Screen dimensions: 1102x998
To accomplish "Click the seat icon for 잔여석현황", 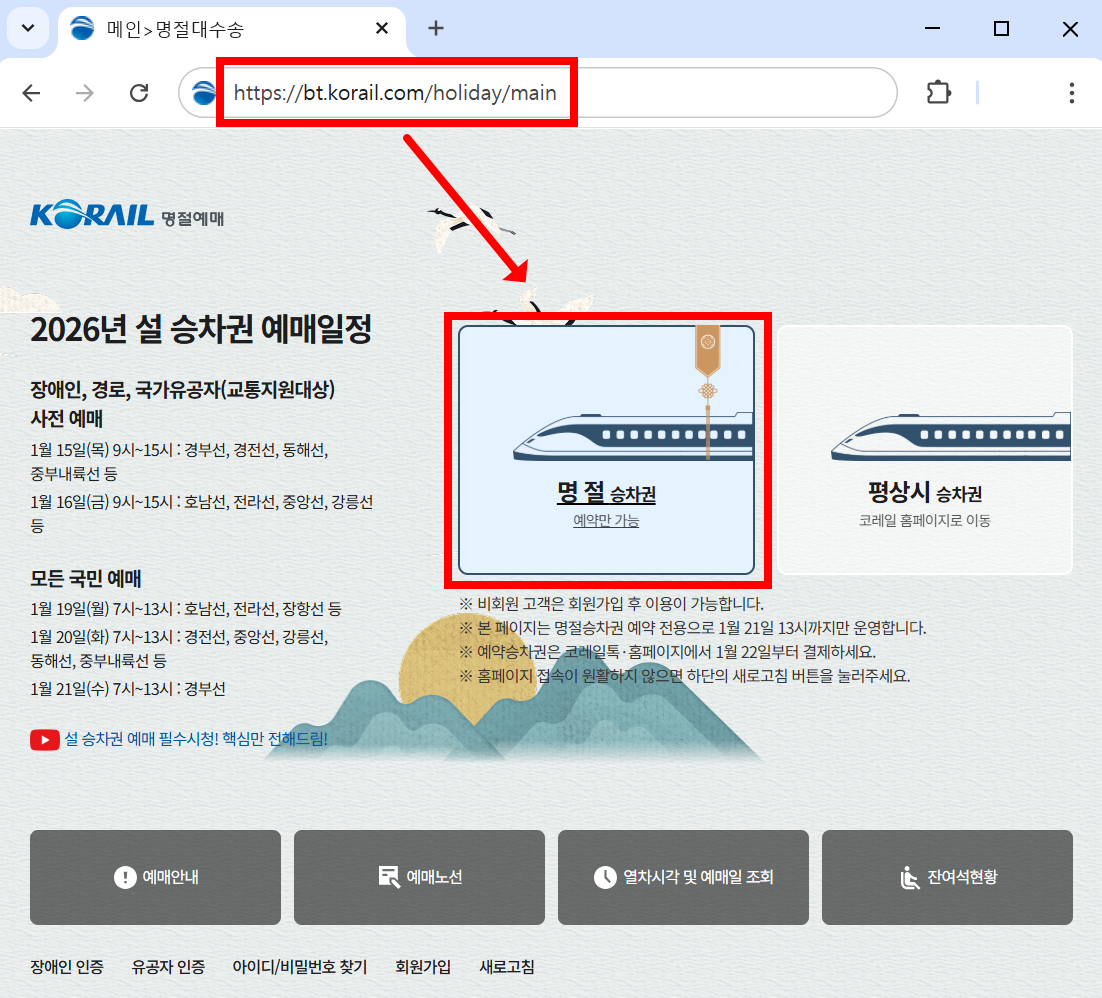I will point(909,877).
